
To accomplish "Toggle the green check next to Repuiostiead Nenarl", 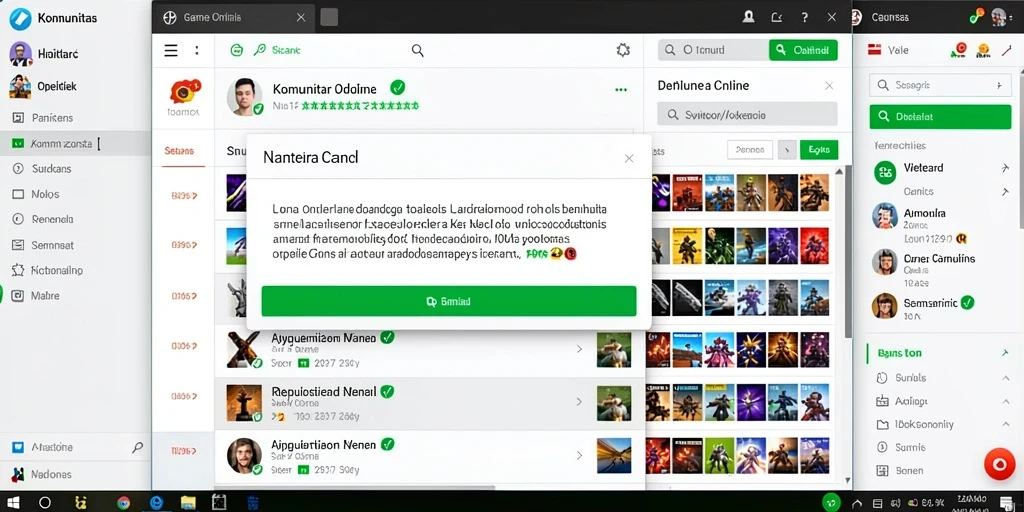I will 387,392.
